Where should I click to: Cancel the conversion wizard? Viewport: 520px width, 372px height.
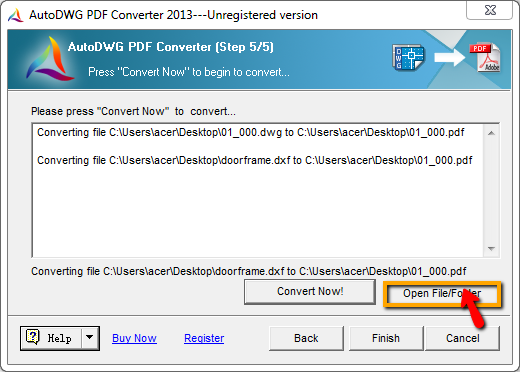coord(463,338)
